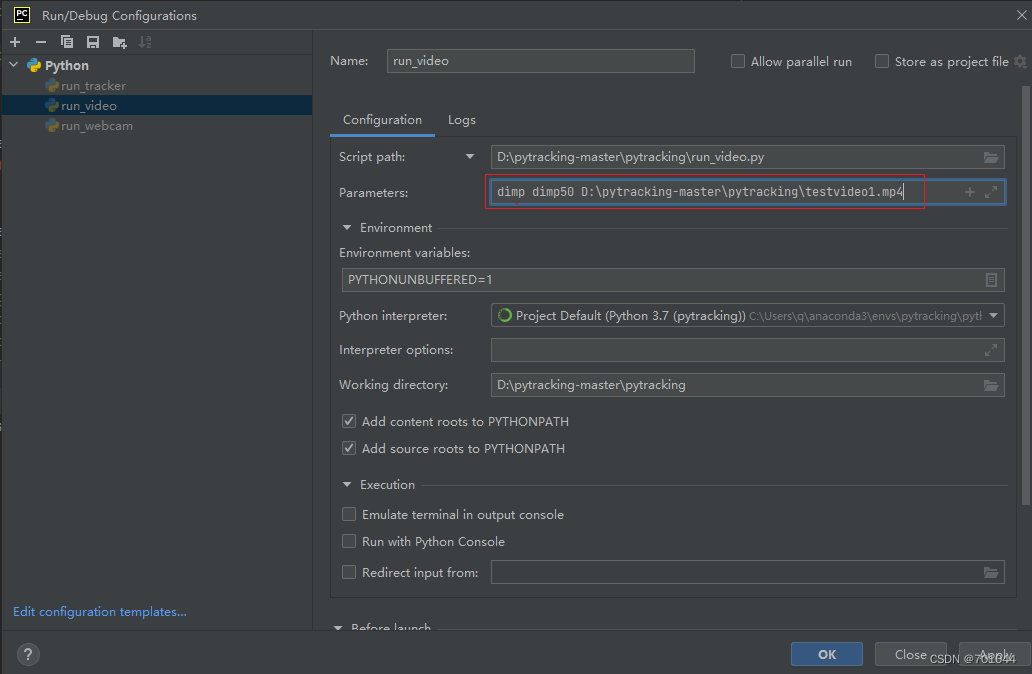
Task: Collapse the Environment section
Action: point(346,227)
